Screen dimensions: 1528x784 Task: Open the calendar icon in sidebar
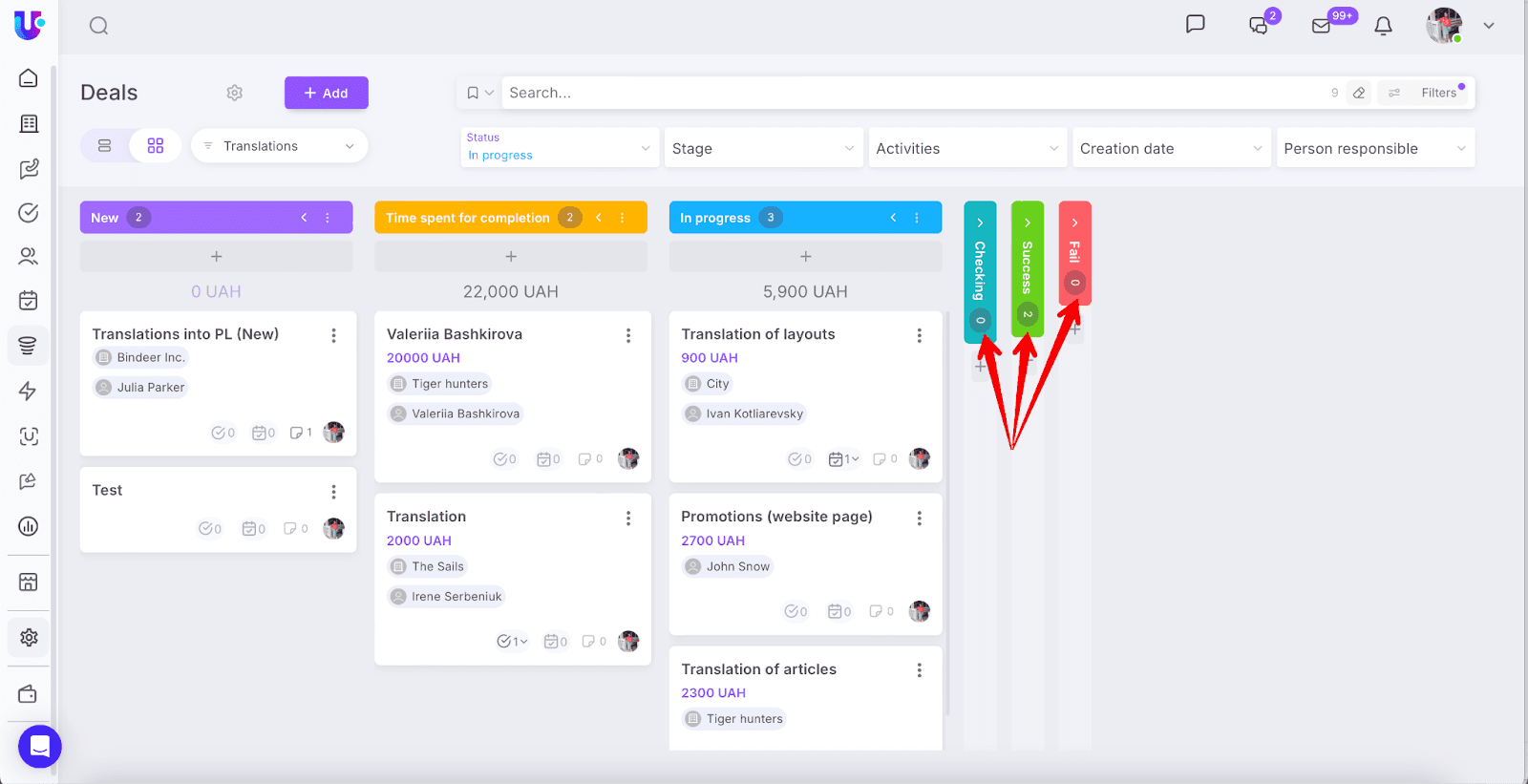click(29, 301)
